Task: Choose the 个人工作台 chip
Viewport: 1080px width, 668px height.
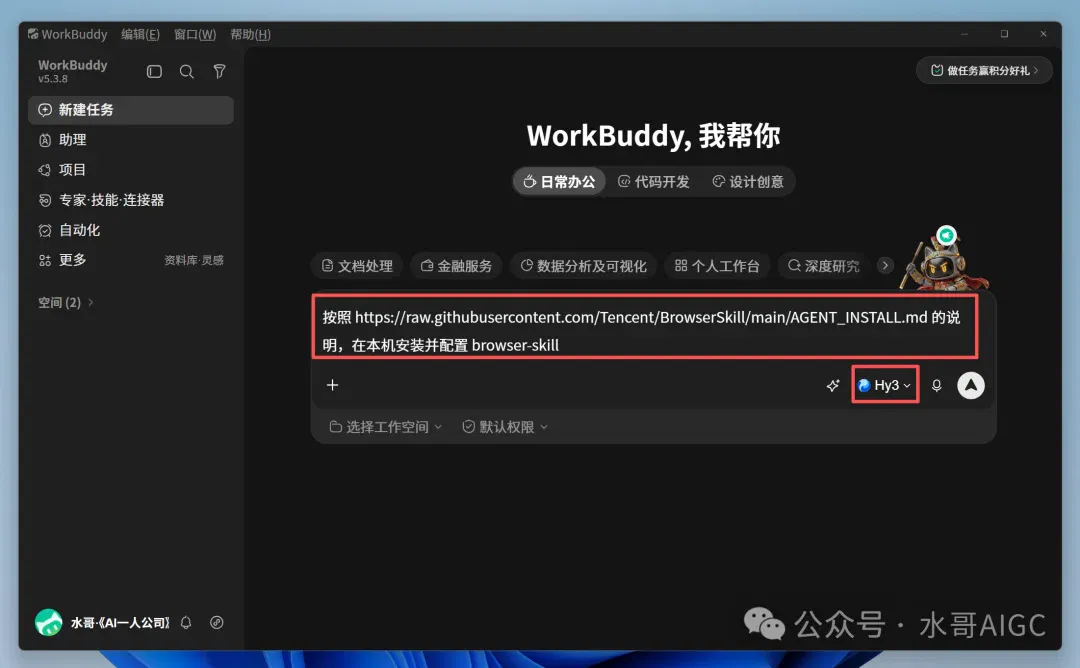Action: pyautogui.click(x=717, y=266)
